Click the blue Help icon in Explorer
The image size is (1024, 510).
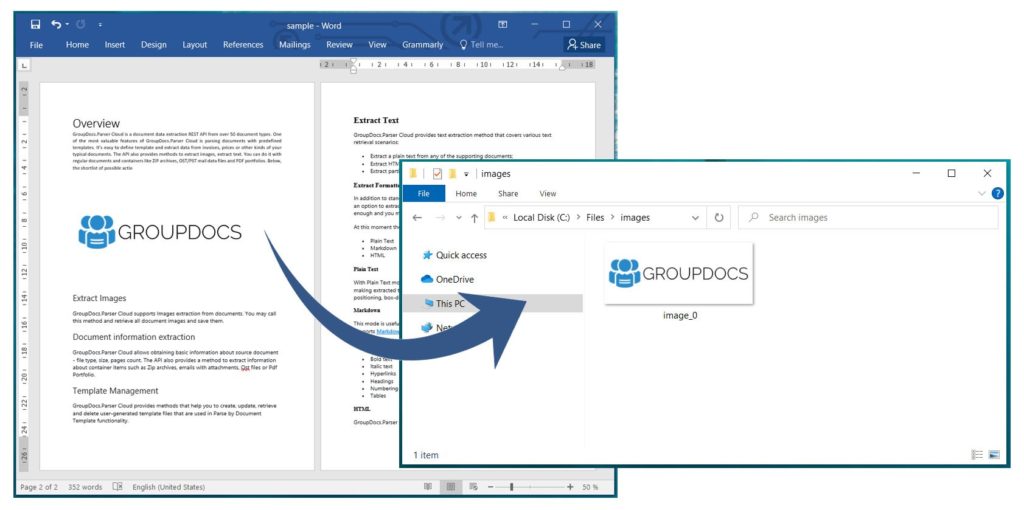[997, 193]
